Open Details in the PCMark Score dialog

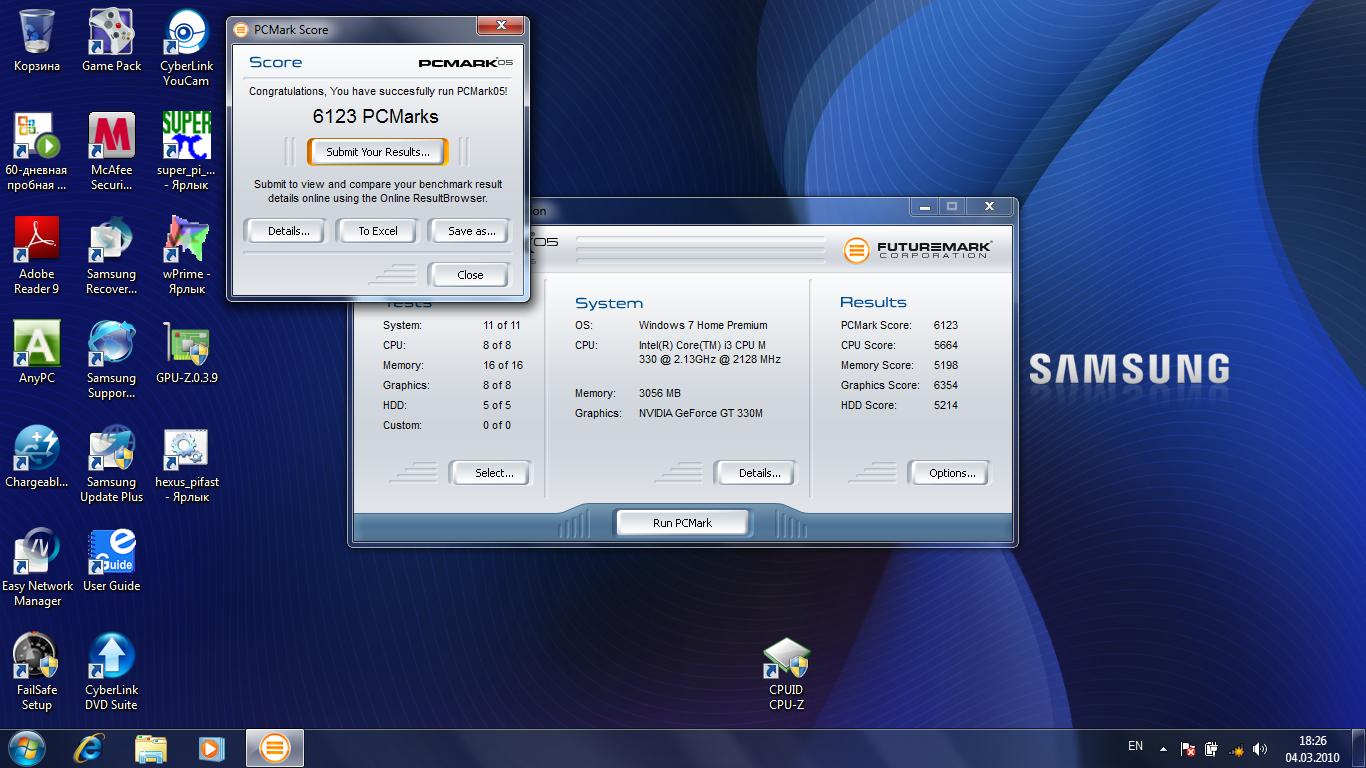[x=288, y=231]
